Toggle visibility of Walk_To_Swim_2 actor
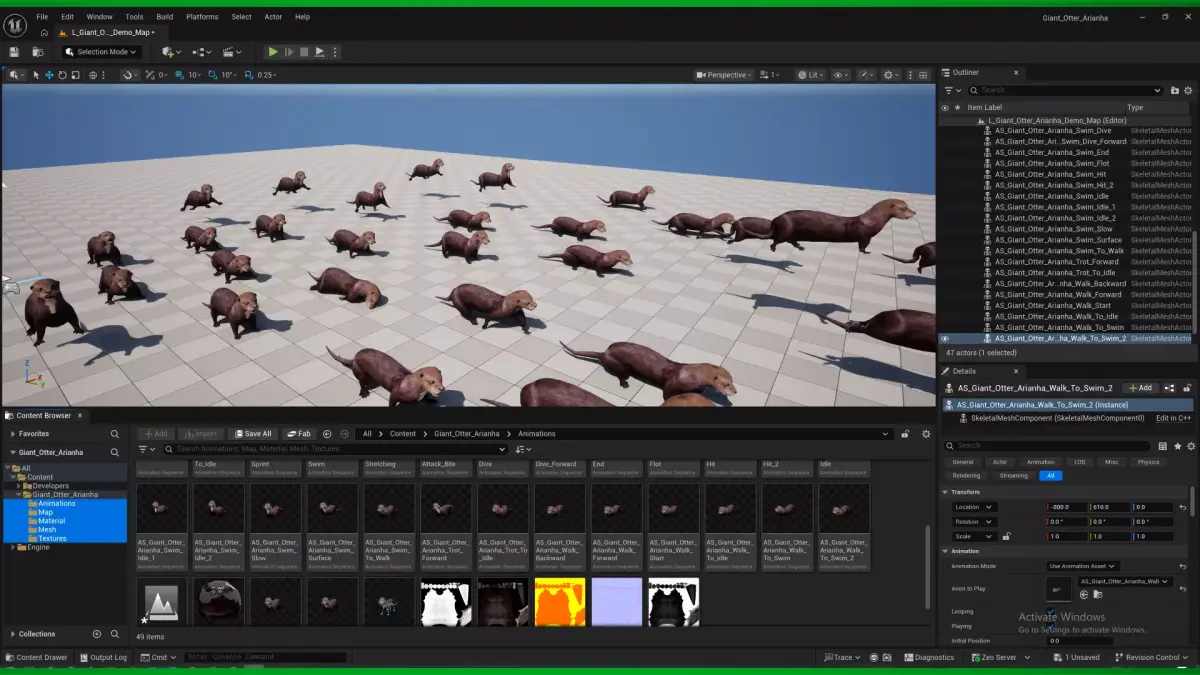The image size is (1200, 675). (x=945, y=338)
